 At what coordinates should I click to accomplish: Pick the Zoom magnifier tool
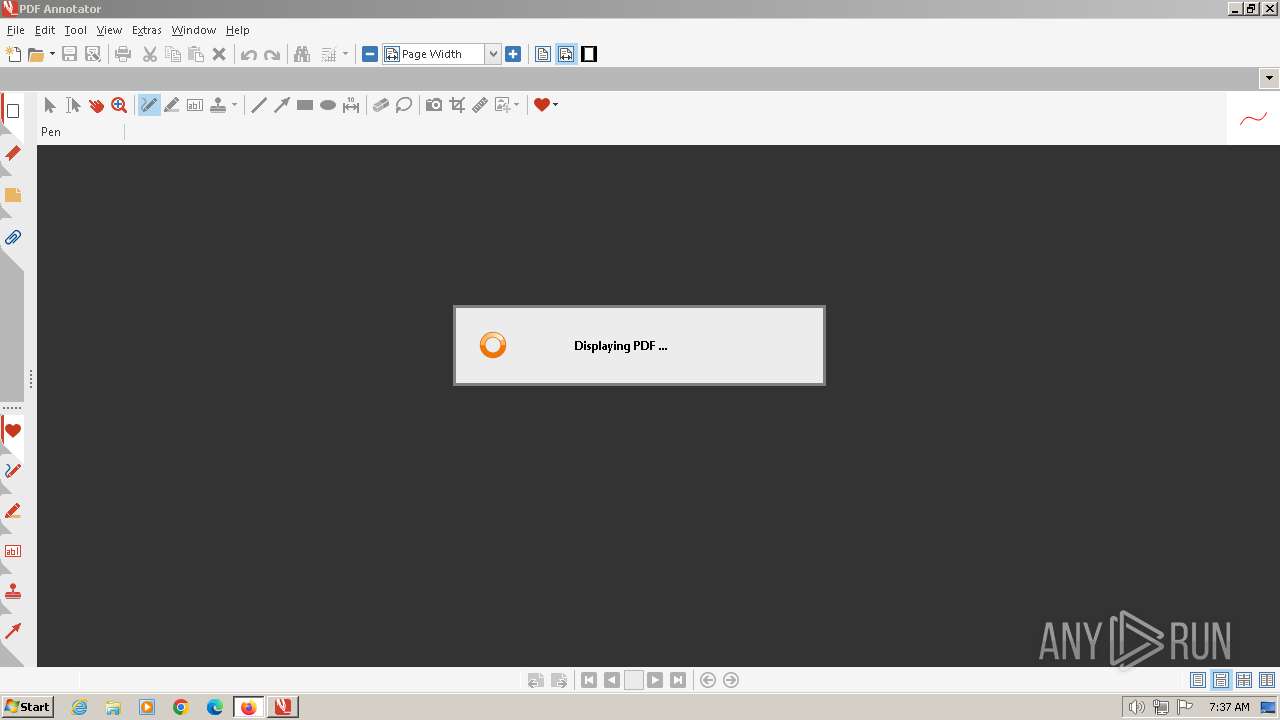tap(119, 105)
